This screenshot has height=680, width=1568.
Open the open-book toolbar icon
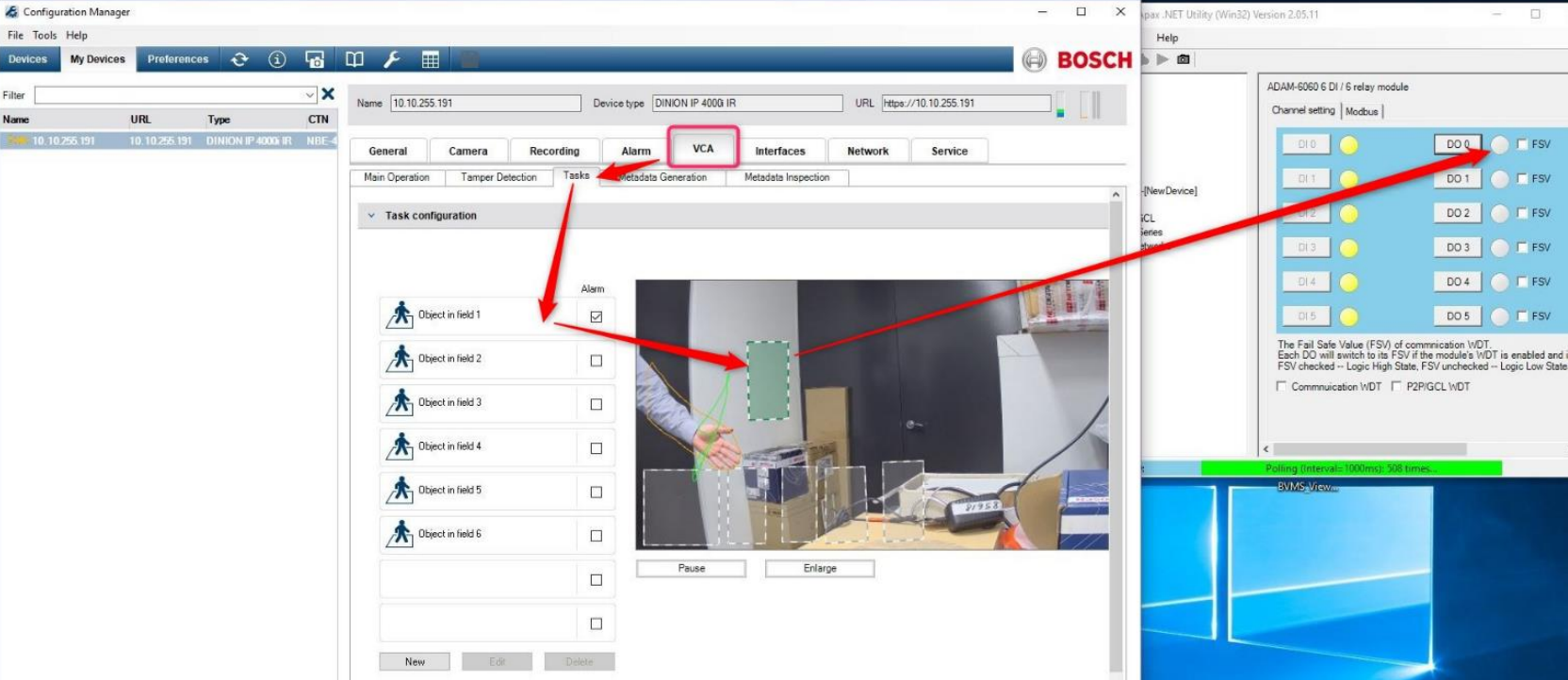coord(354,59)
